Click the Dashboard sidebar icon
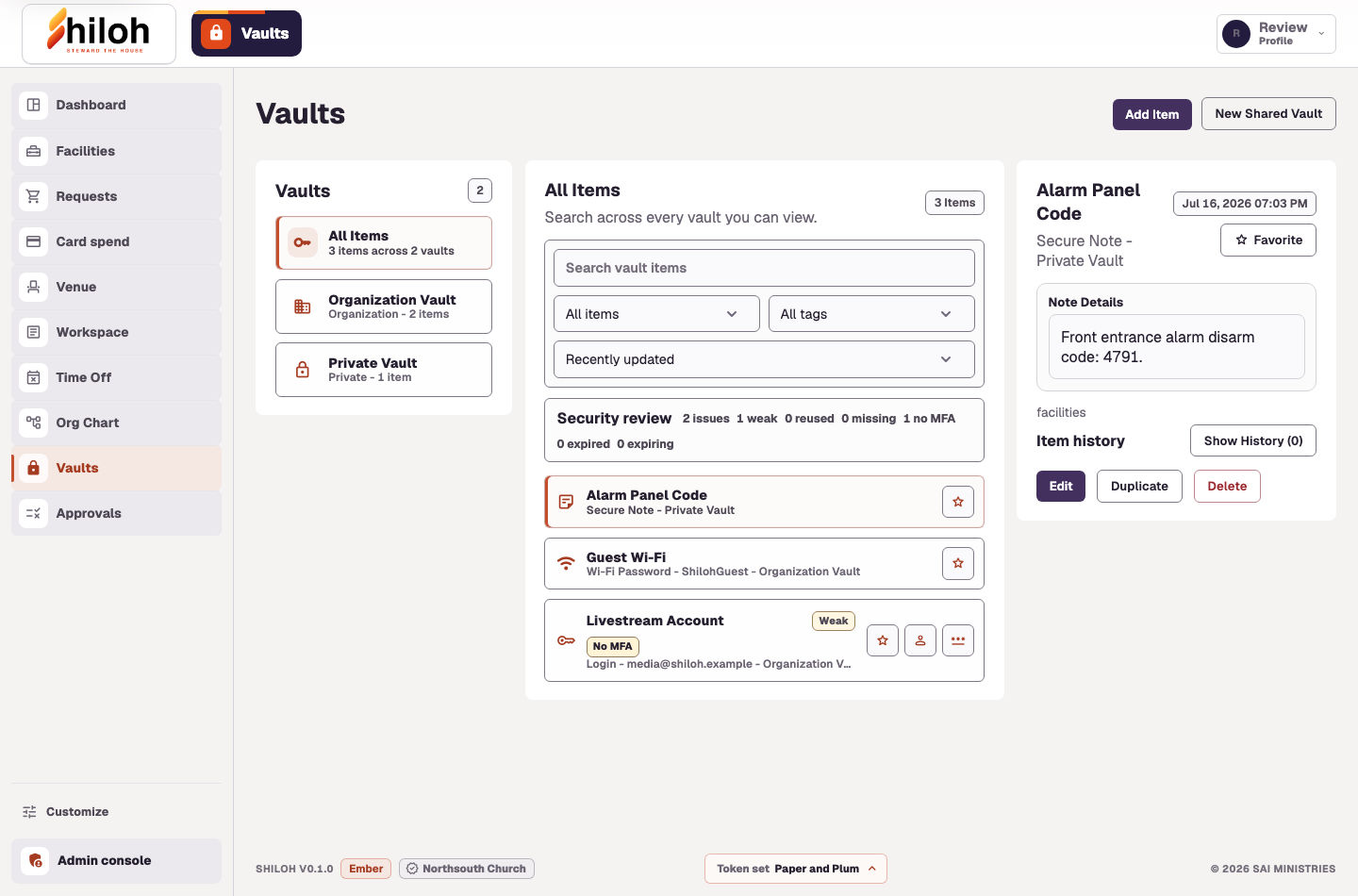1358x896 pixels. 34,105
